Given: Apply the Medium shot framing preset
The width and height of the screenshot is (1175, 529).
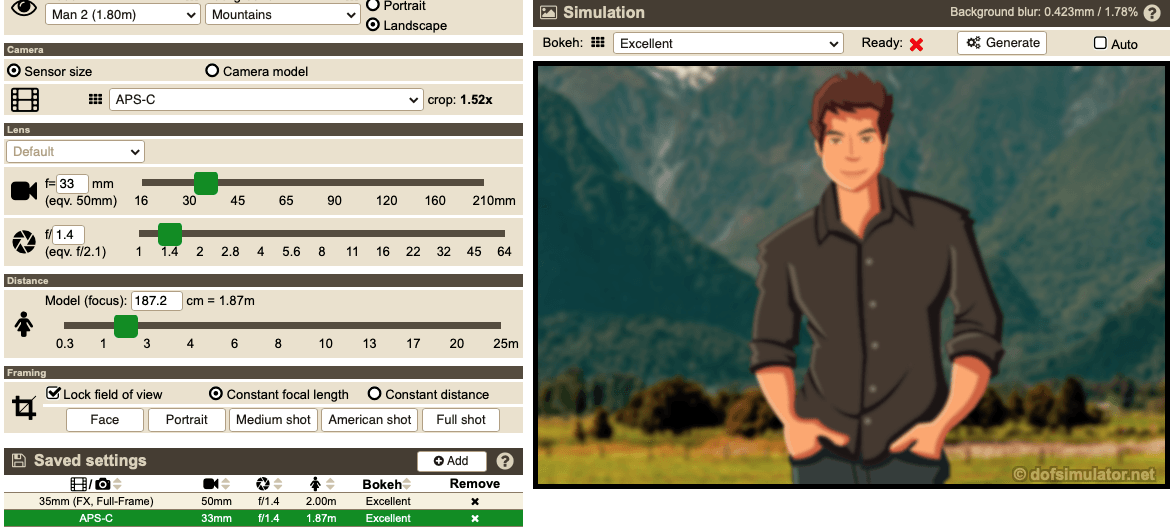Looking at the screenshot, I should pyautogui.click(x=274, y=420).
